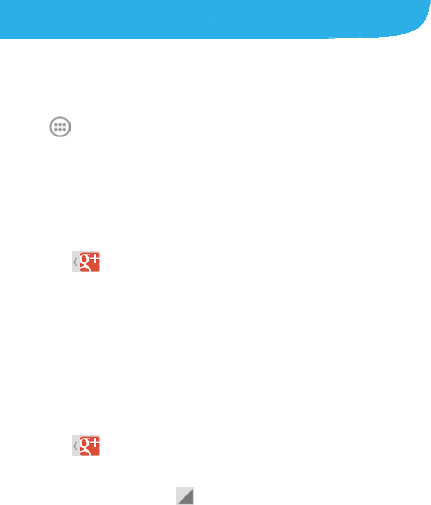Open the dropdown marked by gray triangle
Image resolution: width=431 pixels, height=505 pixels.
(x=185, y=496)
